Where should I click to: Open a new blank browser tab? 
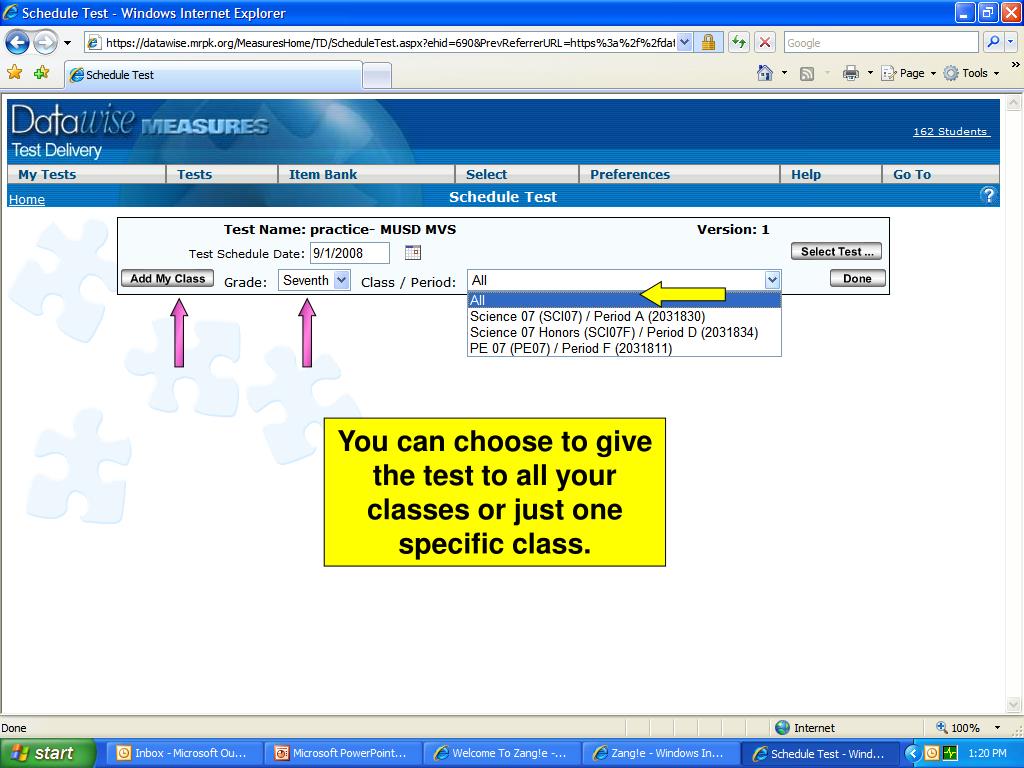(x=377, y=76)
